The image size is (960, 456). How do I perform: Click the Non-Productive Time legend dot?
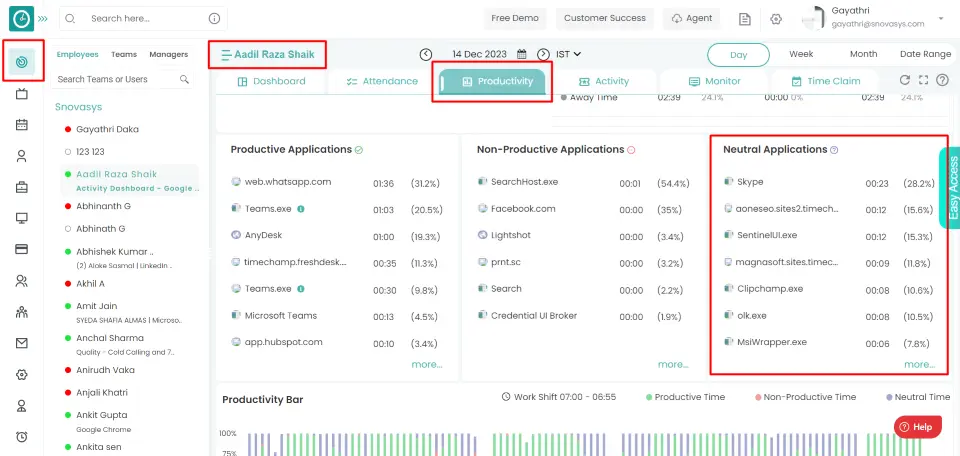[x=758, y=397]
